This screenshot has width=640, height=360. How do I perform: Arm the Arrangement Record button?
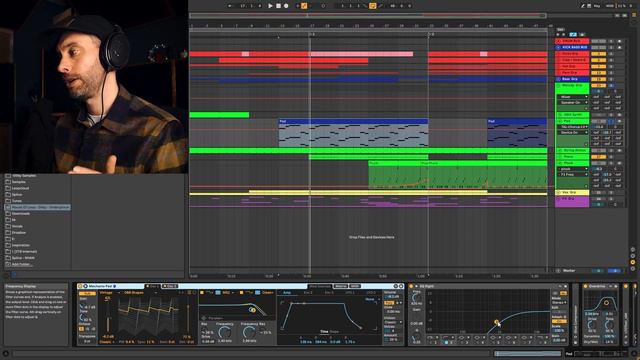286,6
